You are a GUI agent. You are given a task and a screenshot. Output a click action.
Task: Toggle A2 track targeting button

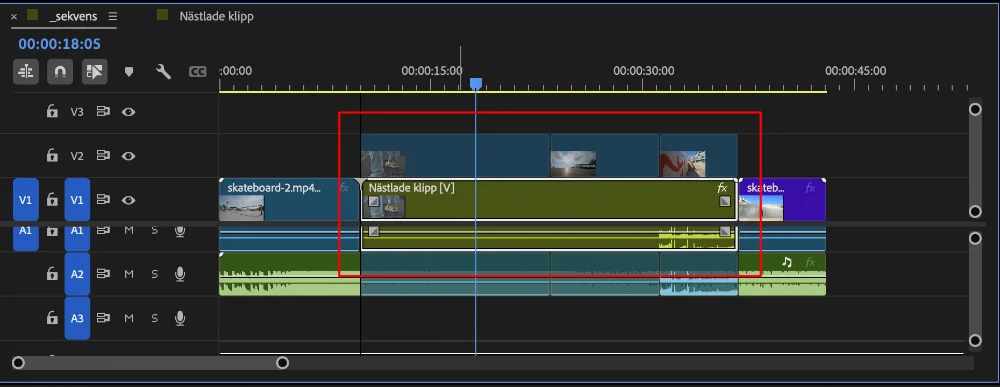(77, 274)
